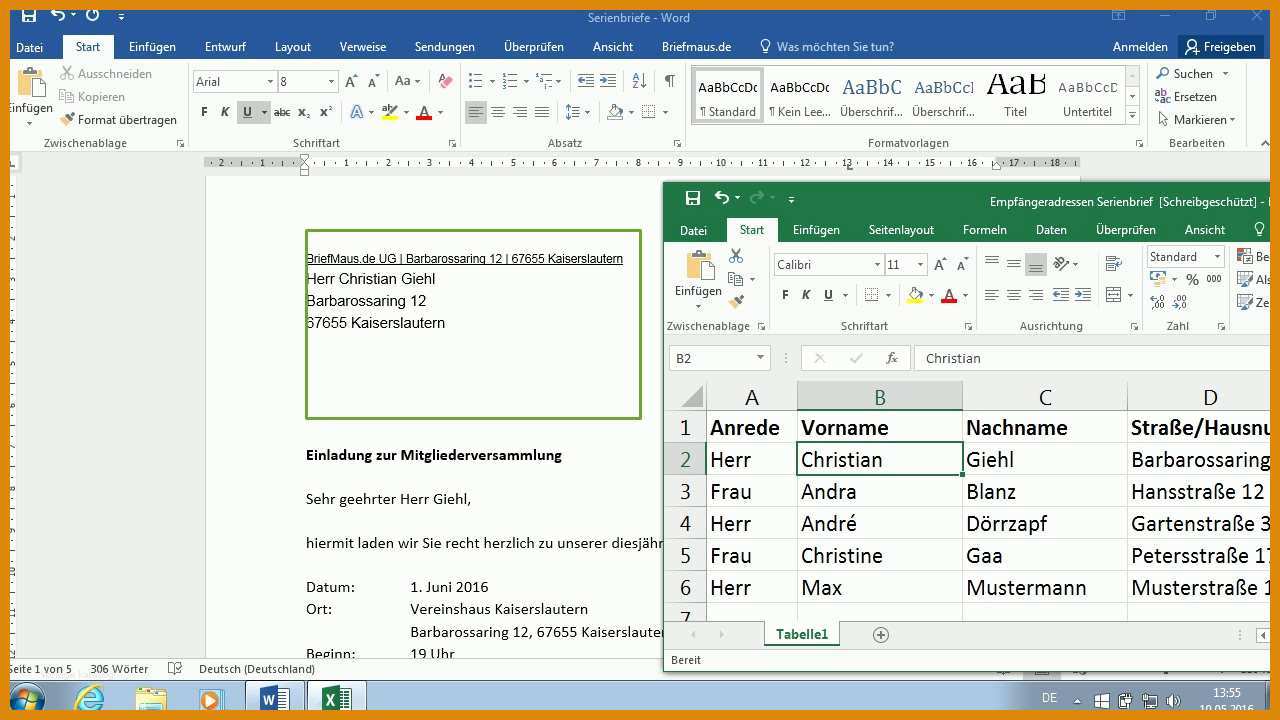
Task: Save the Excel workbook via quick access icon
Action: (692, 198)
